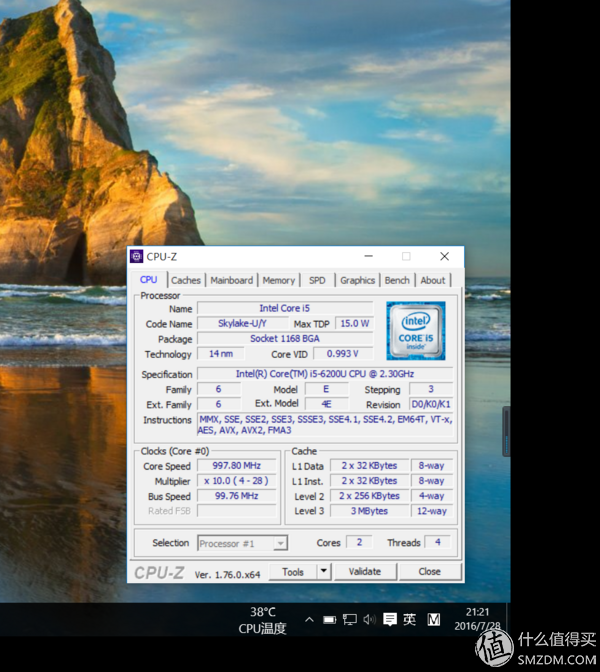Click the Tools button
Screen dimensions: 600x672
click(293, 572)
